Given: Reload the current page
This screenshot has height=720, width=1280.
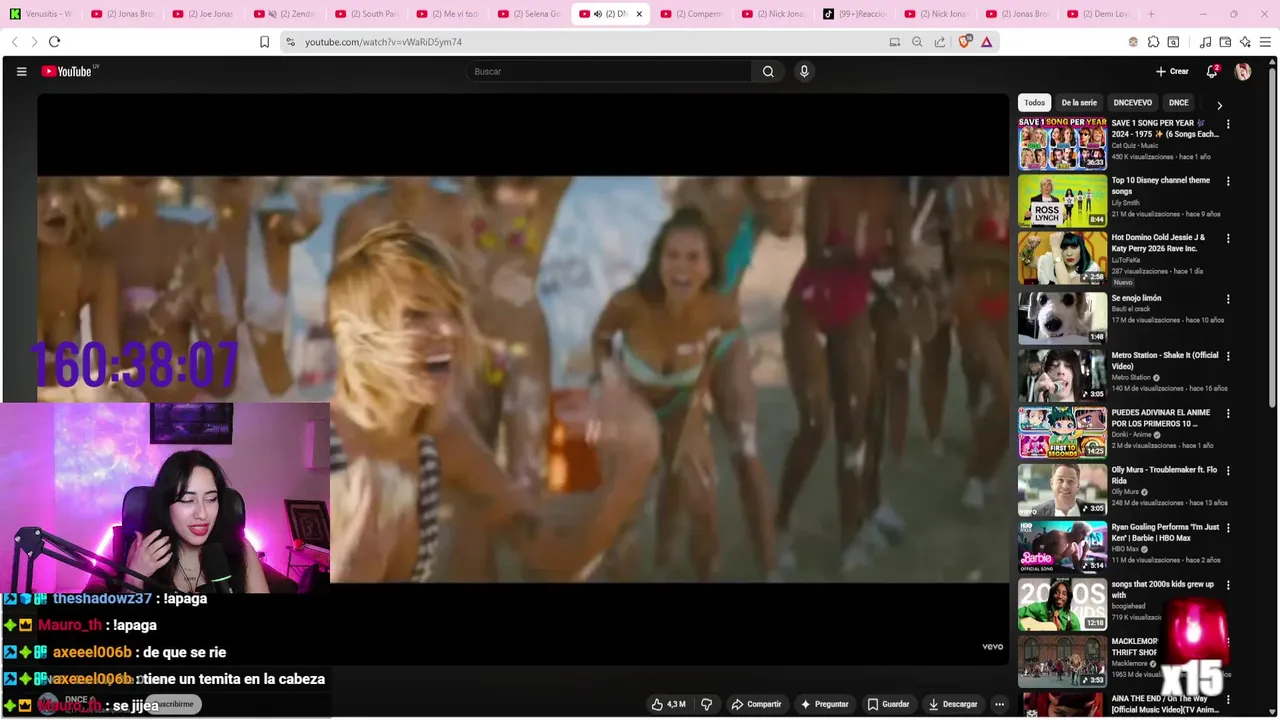Looking at the screenshot, I should (54, 42).
